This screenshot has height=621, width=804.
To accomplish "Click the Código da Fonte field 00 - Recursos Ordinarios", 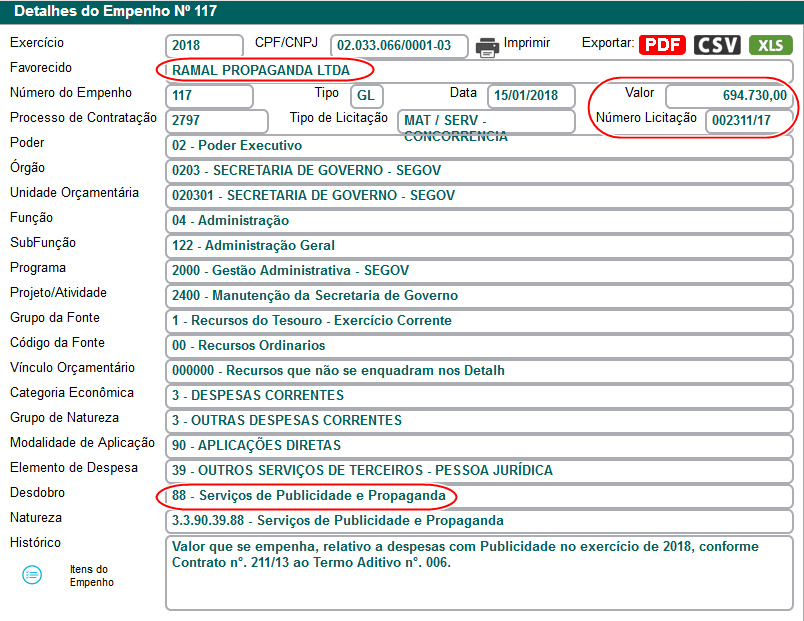I will point(479,346).
